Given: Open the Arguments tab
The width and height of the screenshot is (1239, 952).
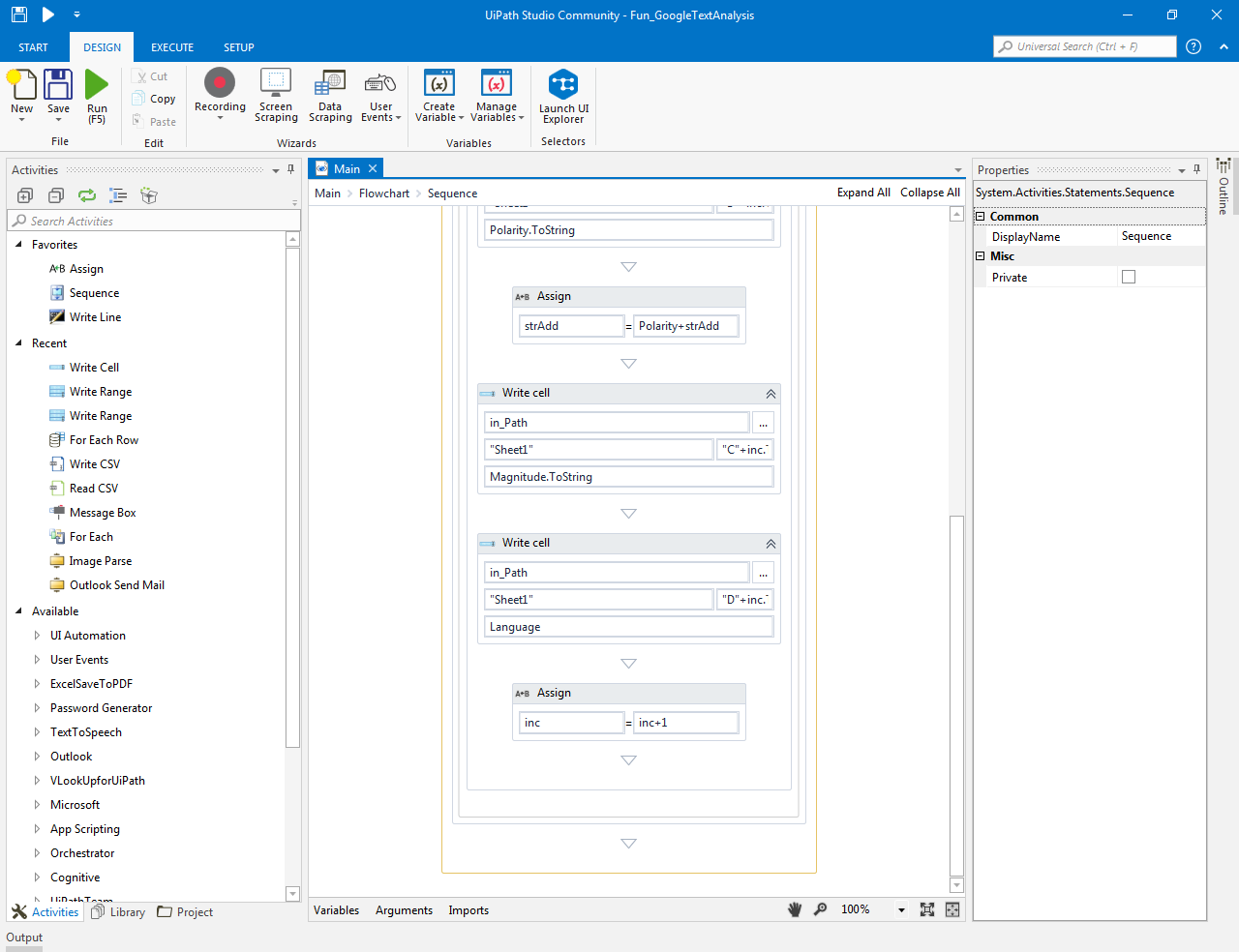Looking at the screenshot, I should [404, 910].
